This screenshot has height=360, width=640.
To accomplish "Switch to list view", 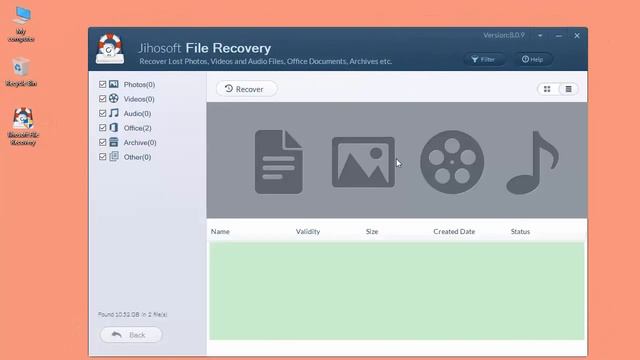I will (x=568, y=89).
